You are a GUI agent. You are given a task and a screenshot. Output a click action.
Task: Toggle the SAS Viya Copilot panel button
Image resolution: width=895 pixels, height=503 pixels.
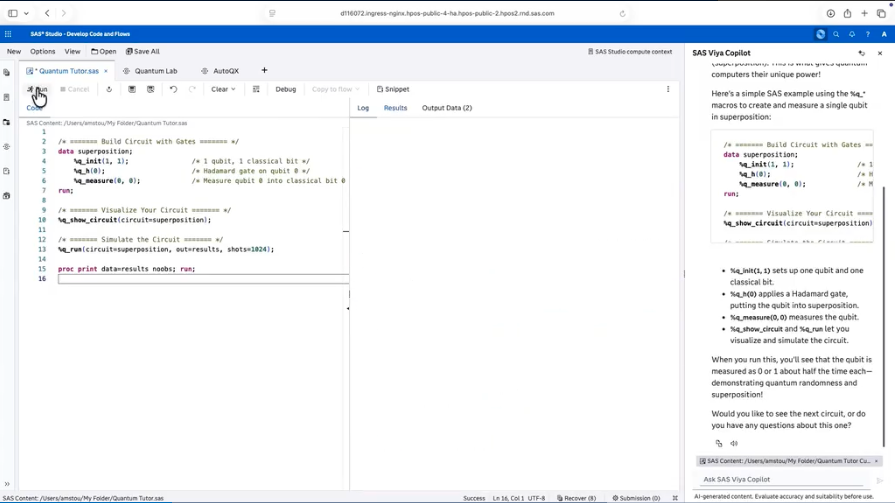coord(820,34)
